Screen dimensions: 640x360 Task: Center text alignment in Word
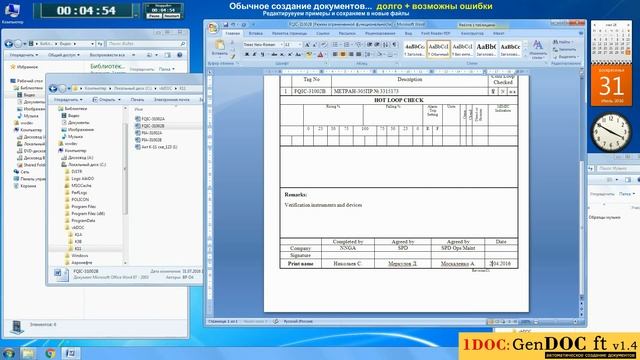343,54
